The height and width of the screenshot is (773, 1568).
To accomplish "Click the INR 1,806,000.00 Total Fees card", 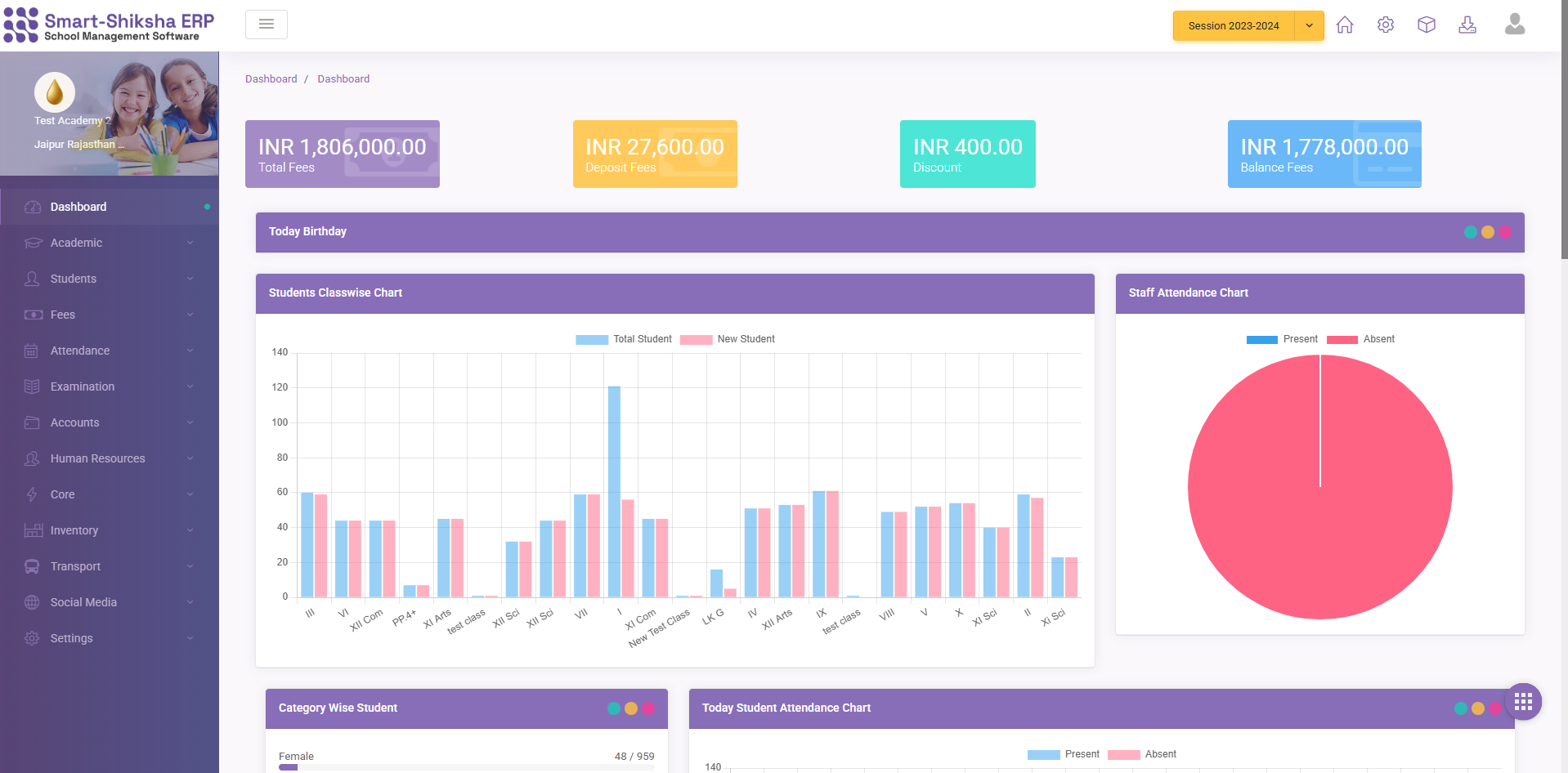I will 343,154.
